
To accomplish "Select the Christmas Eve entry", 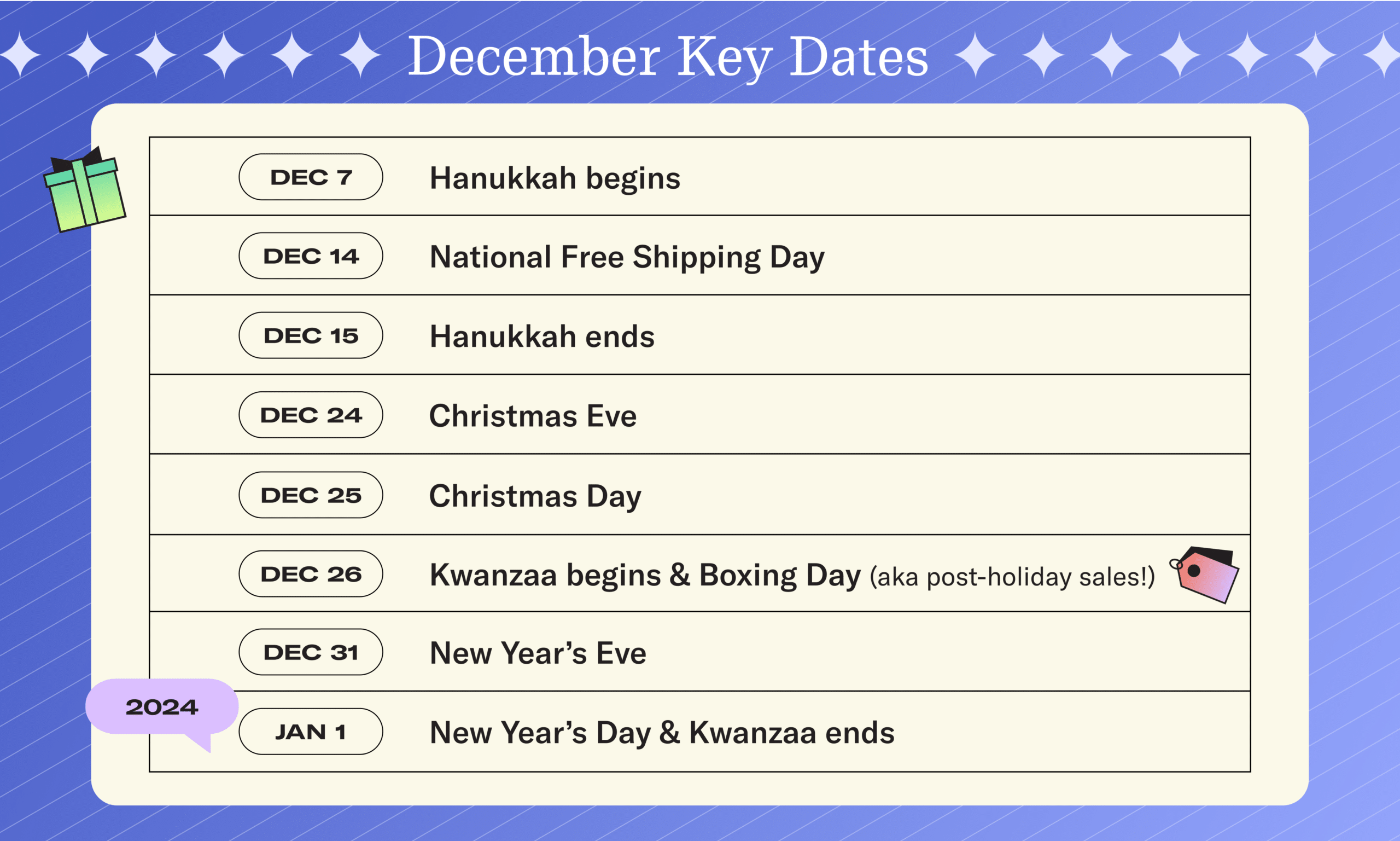I will click(533, 415).
